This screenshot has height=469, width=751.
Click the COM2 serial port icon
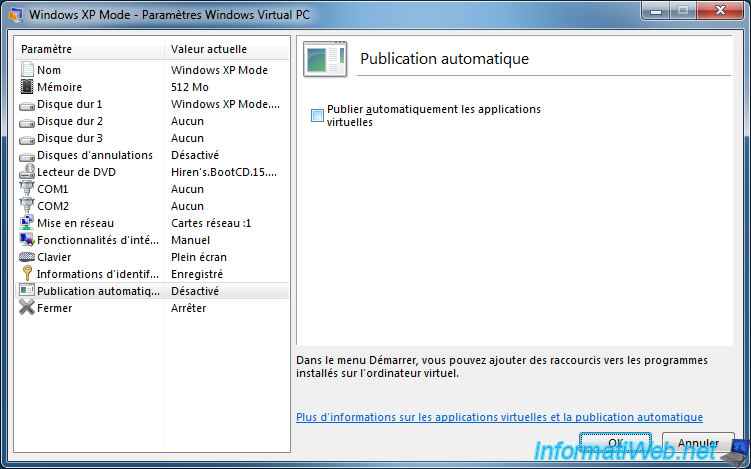(27, 206)
